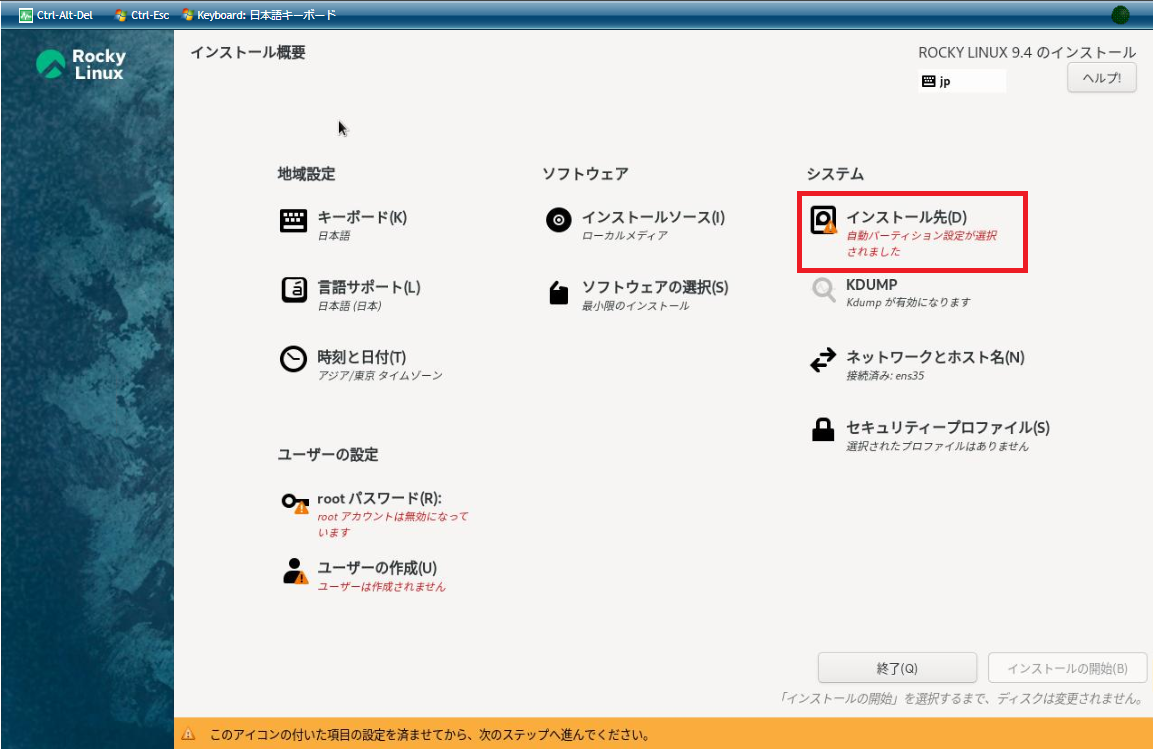1153x749 pixels.
Task: Click the user icon for ユーザーの作成
Action: 294,571
